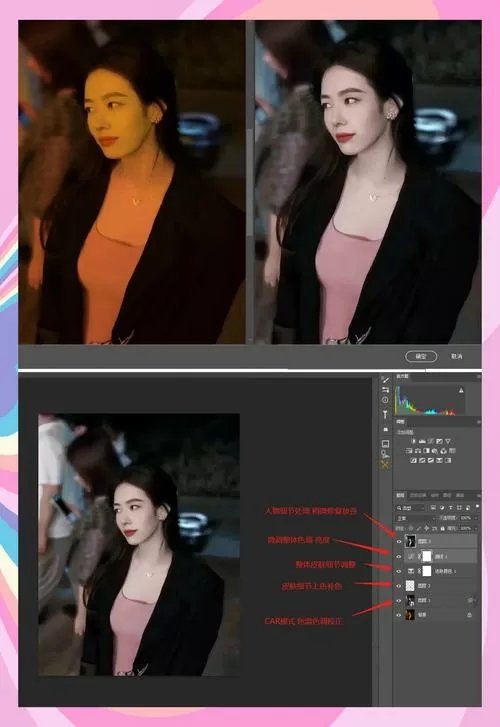This screenshot has height=727, width=500.
Task: Open the circular info panel icon in strip
Action: [385, 400]
